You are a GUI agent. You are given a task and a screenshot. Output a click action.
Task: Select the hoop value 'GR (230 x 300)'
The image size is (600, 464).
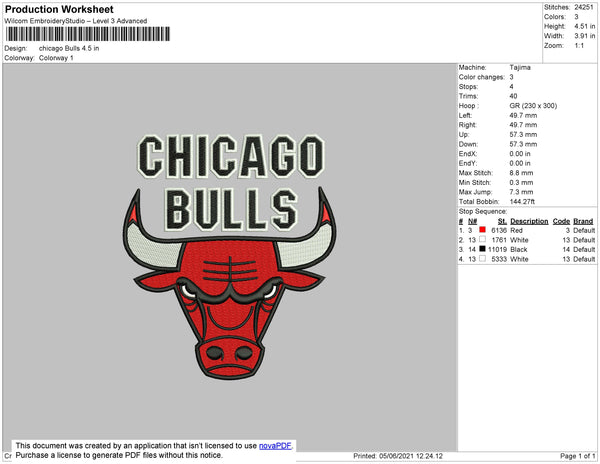pyautogui.click(x=533, y=106)
